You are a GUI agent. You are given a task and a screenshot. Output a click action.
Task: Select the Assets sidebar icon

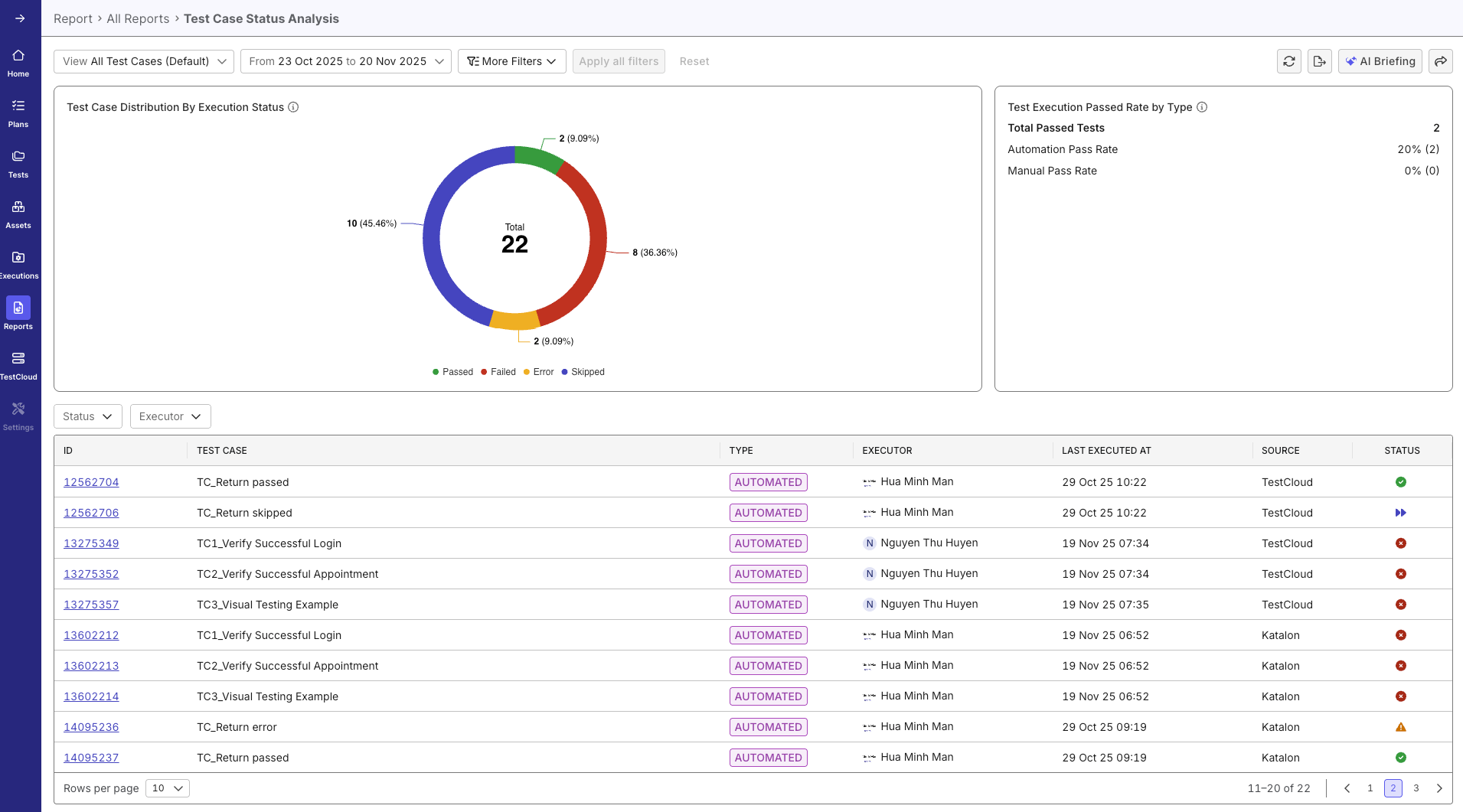[x=18, y=212]
